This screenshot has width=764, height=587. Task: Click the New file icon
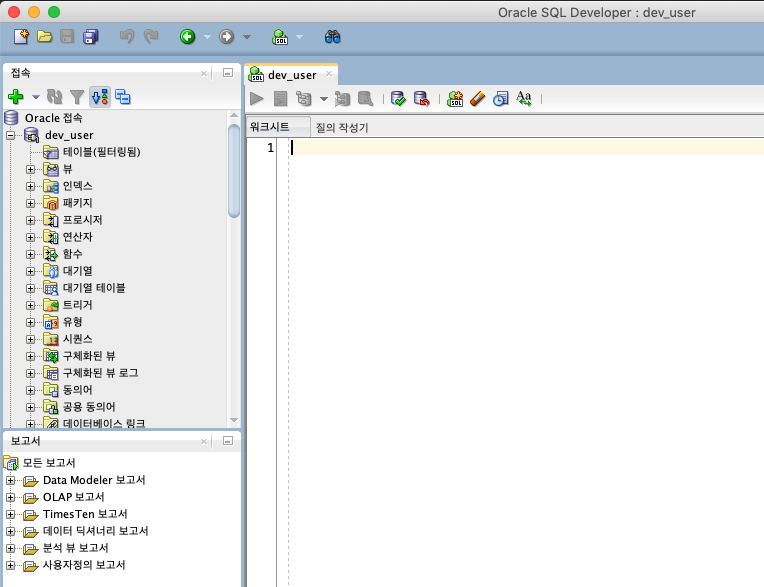(21, 37)
